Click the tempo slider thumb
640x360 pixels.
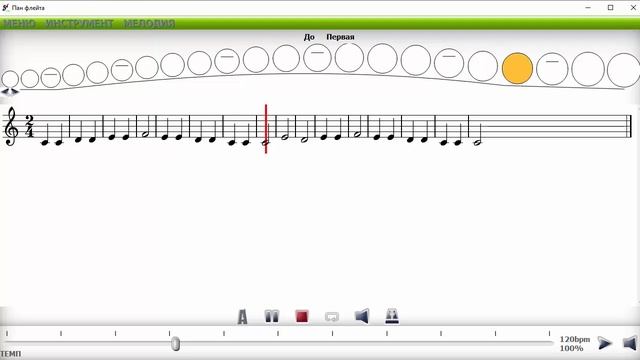tap(176, 344)
